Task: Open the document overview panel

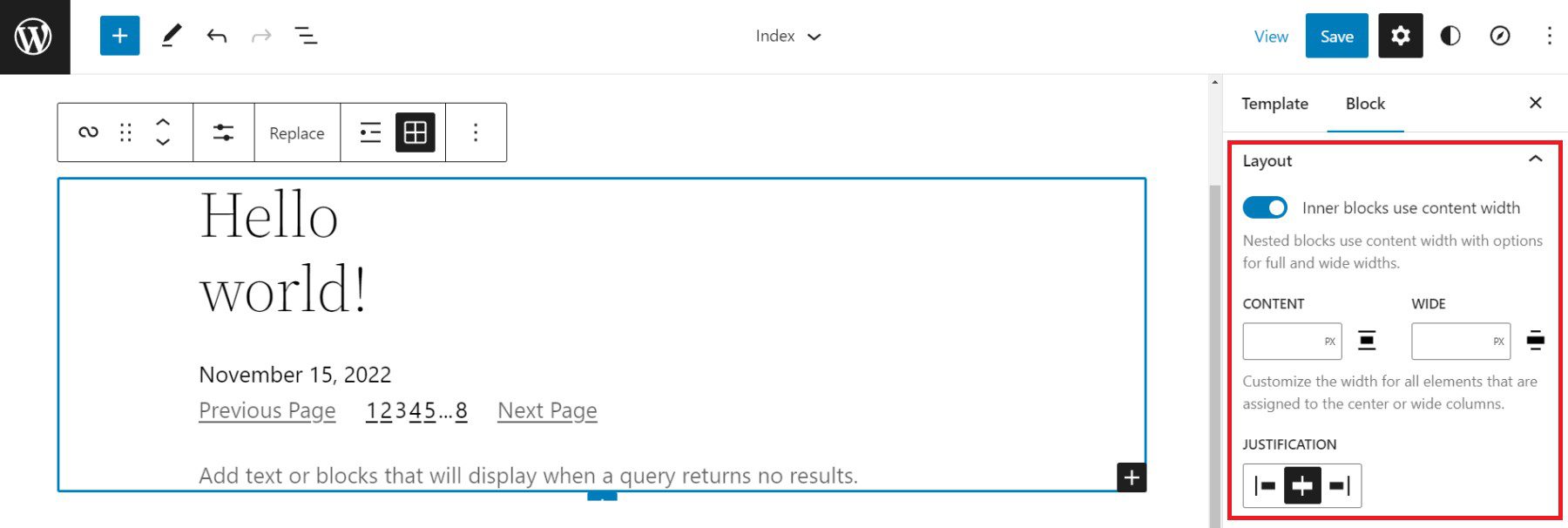Action: click(x=307, y=36)
